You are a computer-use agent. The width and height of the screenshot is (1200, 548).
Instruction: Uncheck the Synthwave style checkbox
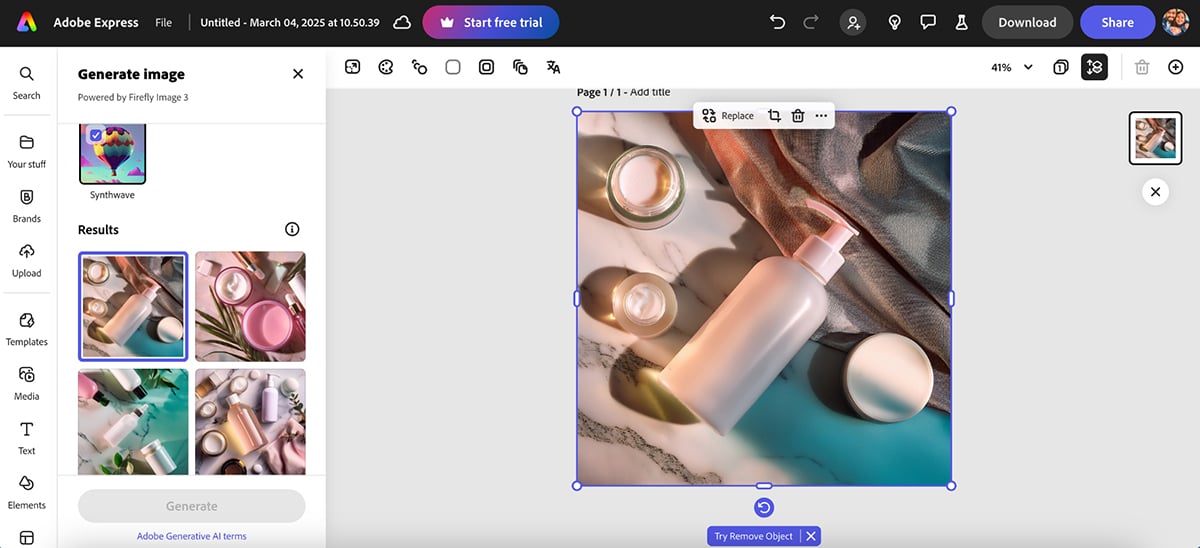(x=95, y=135)
